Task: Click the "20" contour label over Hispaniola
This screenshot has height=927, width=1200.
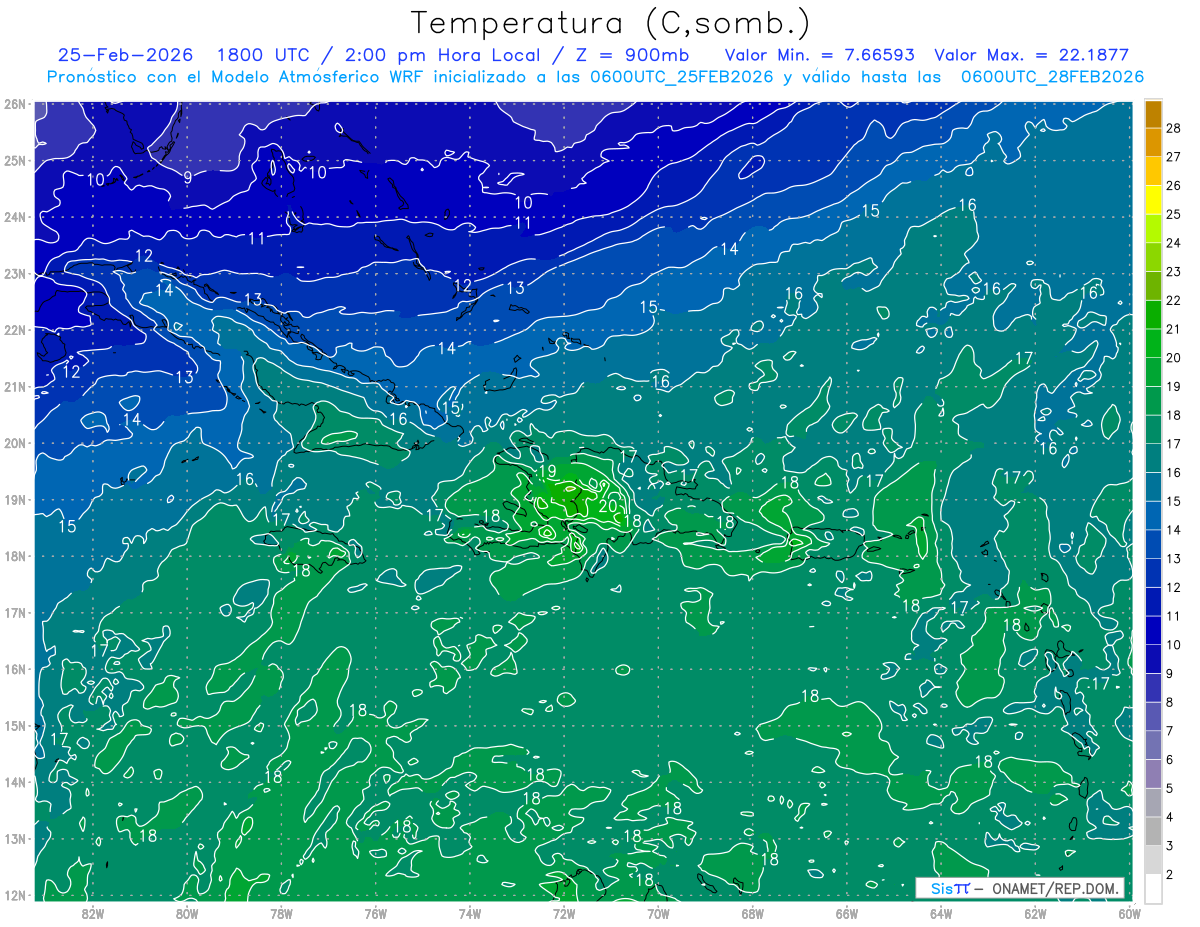Action: [x=608, y=506]
